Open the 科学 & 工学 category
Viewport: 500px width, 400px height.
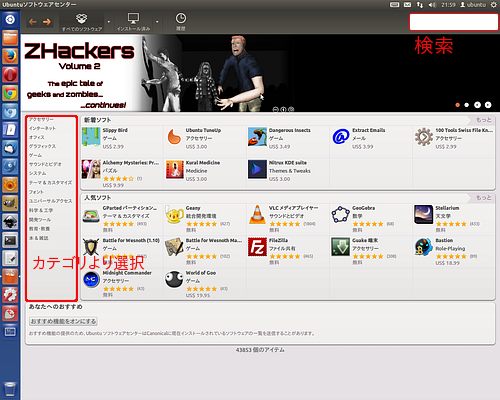(41, 210)
